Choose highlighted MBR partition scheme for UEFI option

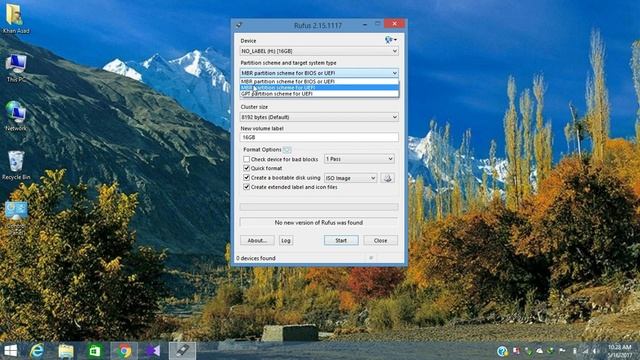tap(319, 87)
